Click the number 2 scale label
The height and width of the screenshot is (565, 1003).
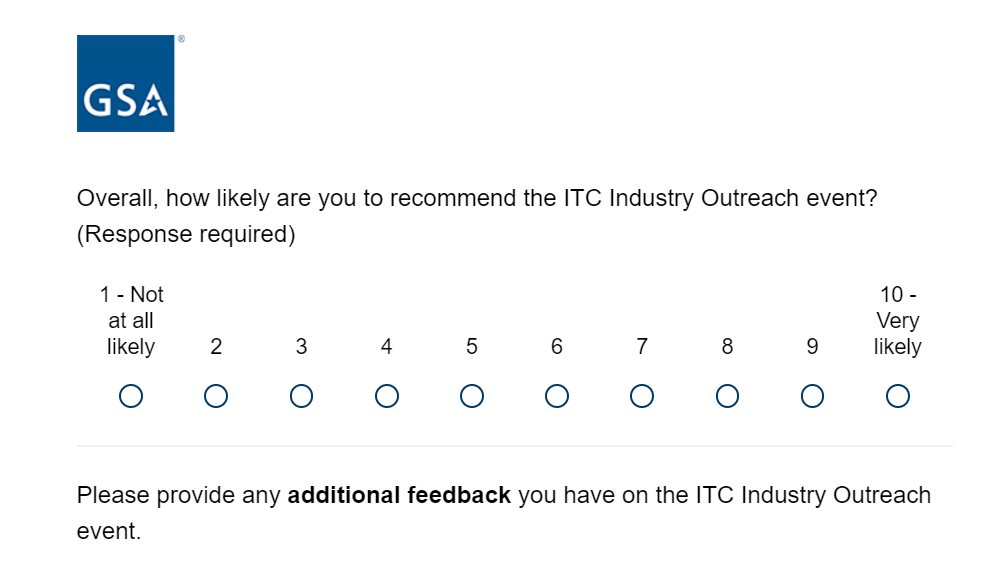click(216, 347)
